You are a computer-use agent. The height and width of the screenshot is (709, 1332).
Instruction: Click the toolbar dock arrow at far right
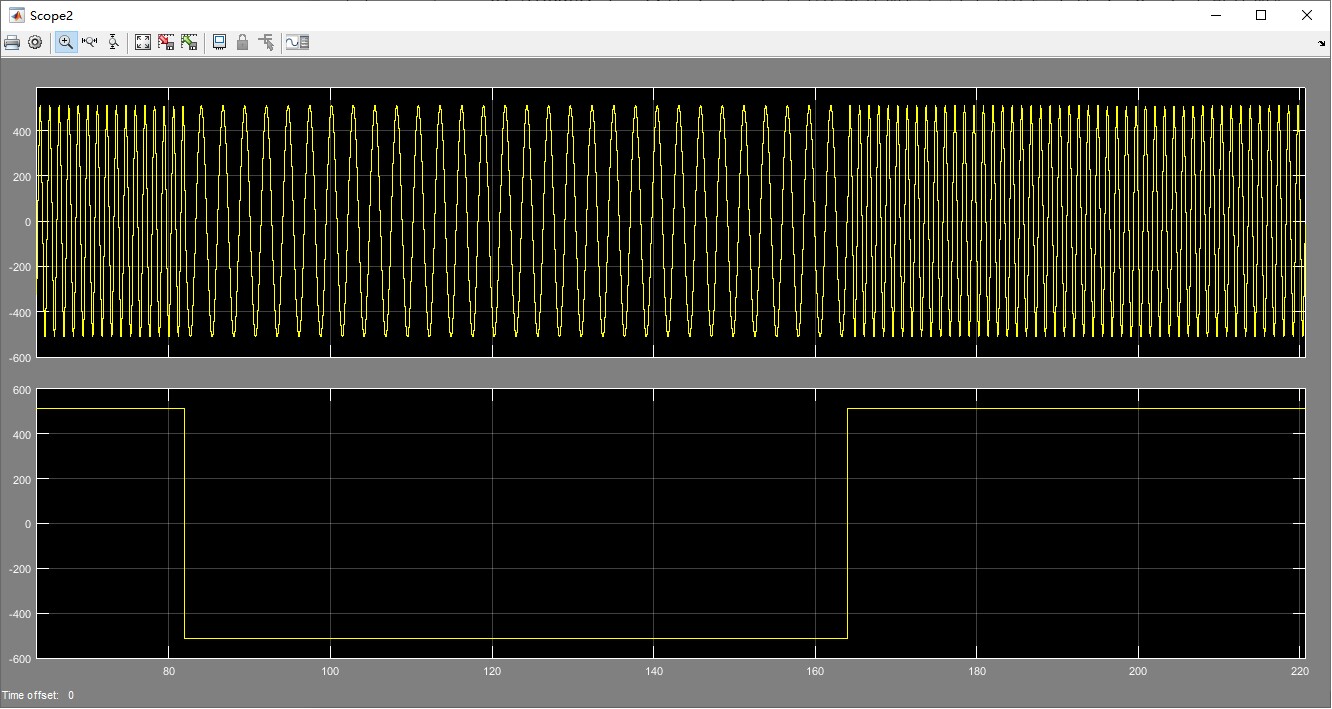coord(1322,43)
